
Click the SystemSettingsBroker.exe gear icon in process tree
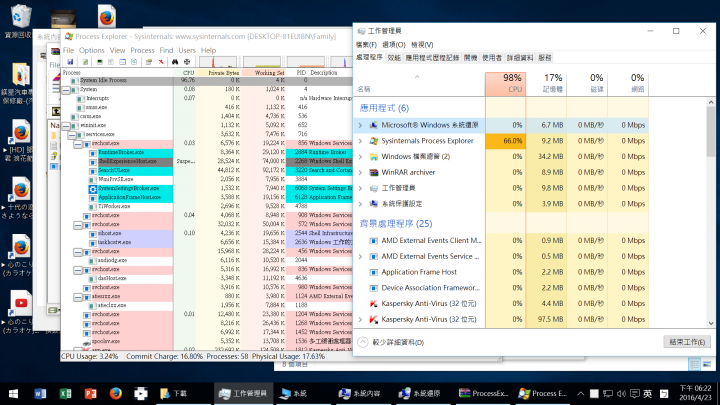tap(93, 189)
